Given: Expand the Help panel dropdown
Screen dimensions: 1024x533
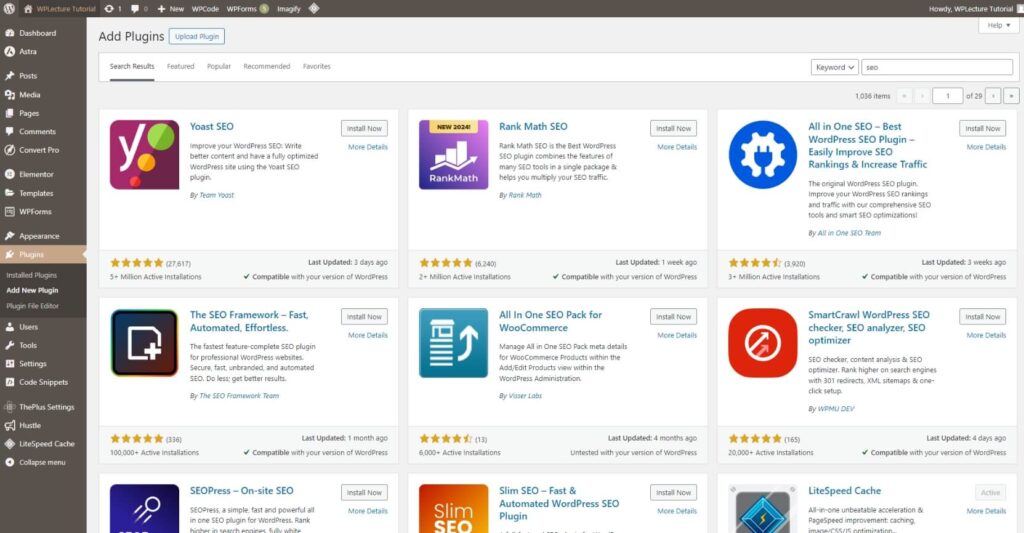Looking at the screenshot, I should [999, 25].
